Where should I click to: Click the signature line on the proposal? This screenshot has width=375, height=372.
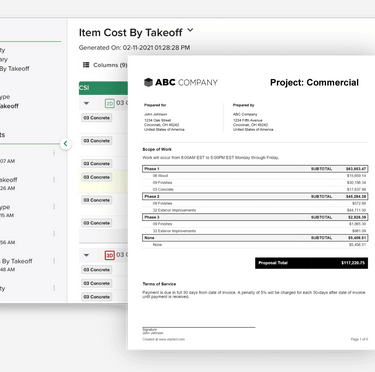pos(199,327)
